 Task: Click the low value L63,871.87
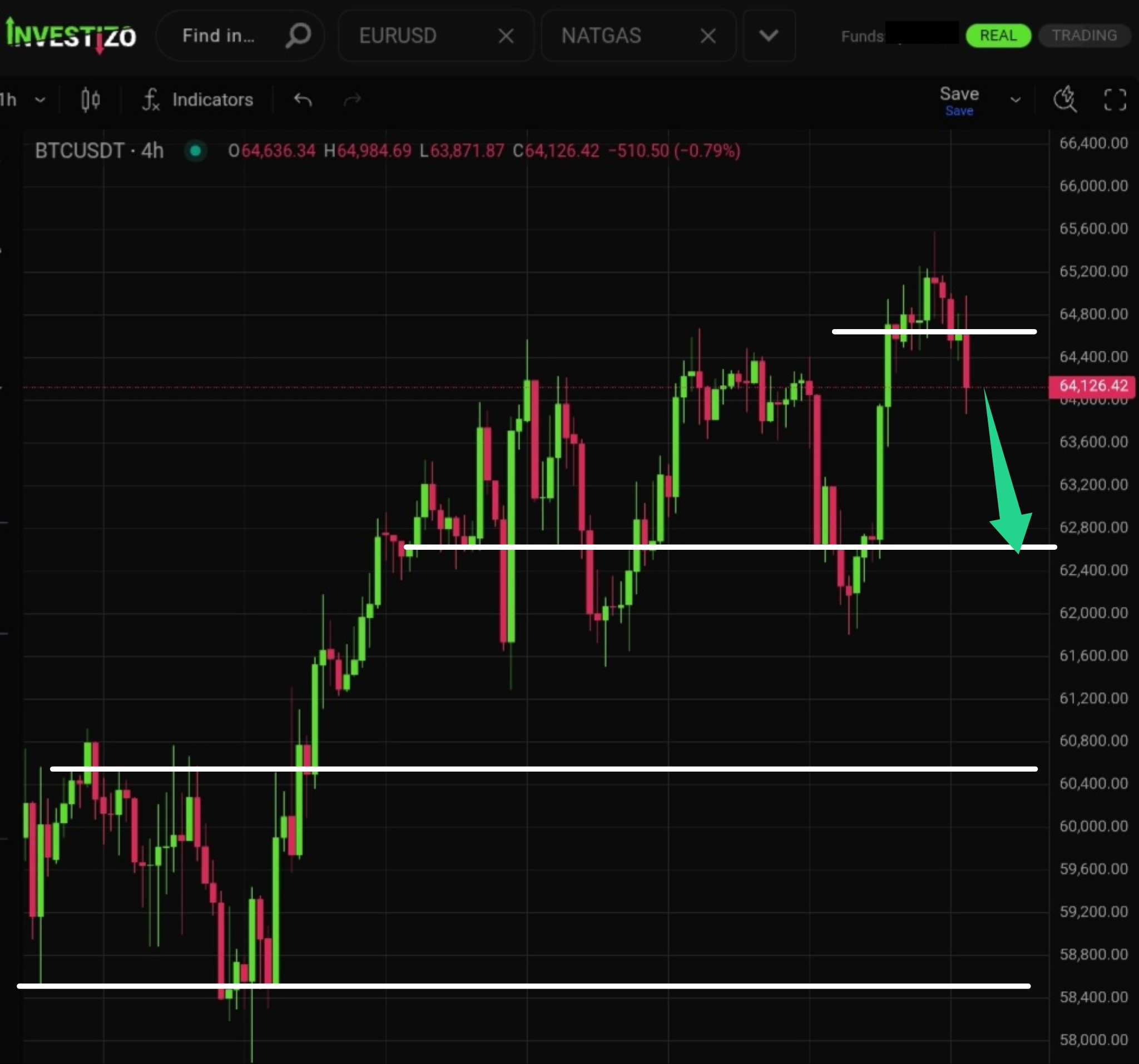(x=462, y=151)
